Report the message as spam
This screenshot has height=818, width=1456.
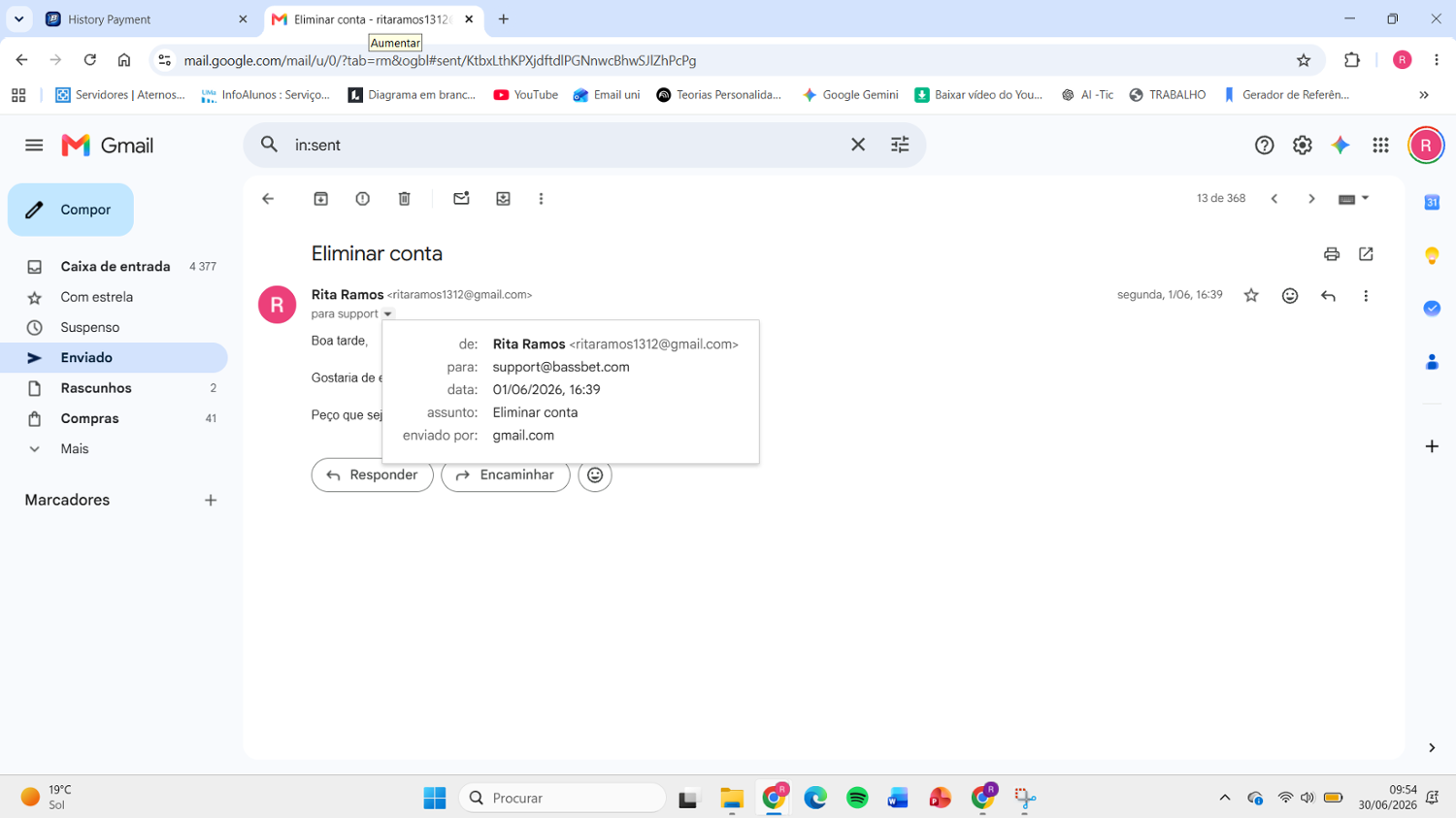pyautogui.click(x=362, y=198)
